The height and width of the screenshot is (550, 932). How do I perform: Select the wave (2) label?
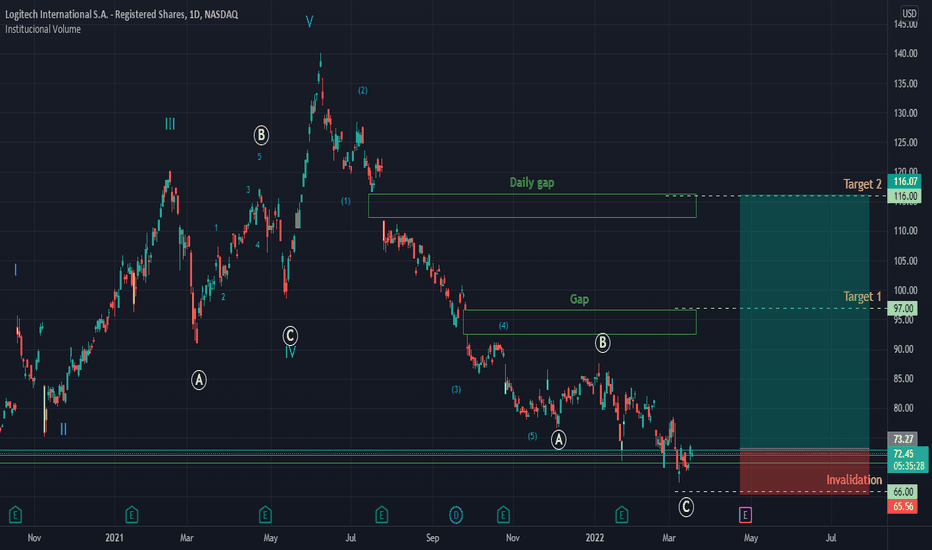point(363,90)
